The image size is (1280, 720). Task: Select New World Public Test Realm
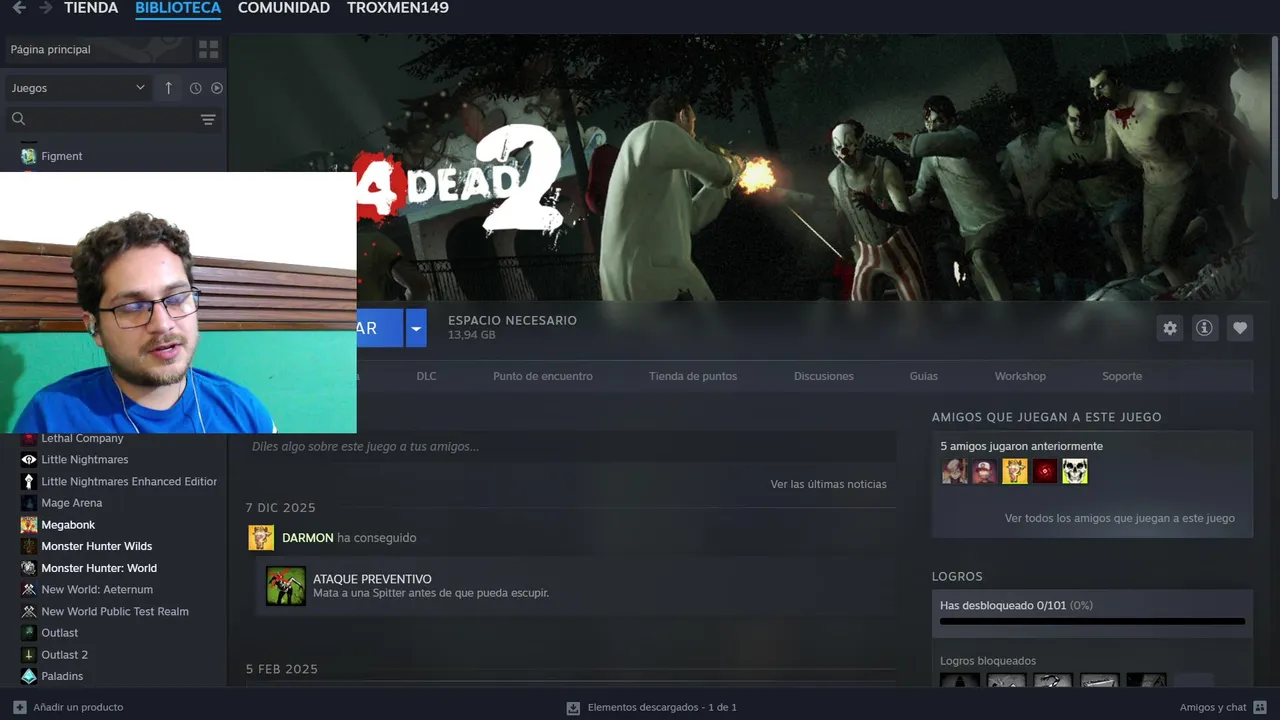pos(115,612)
